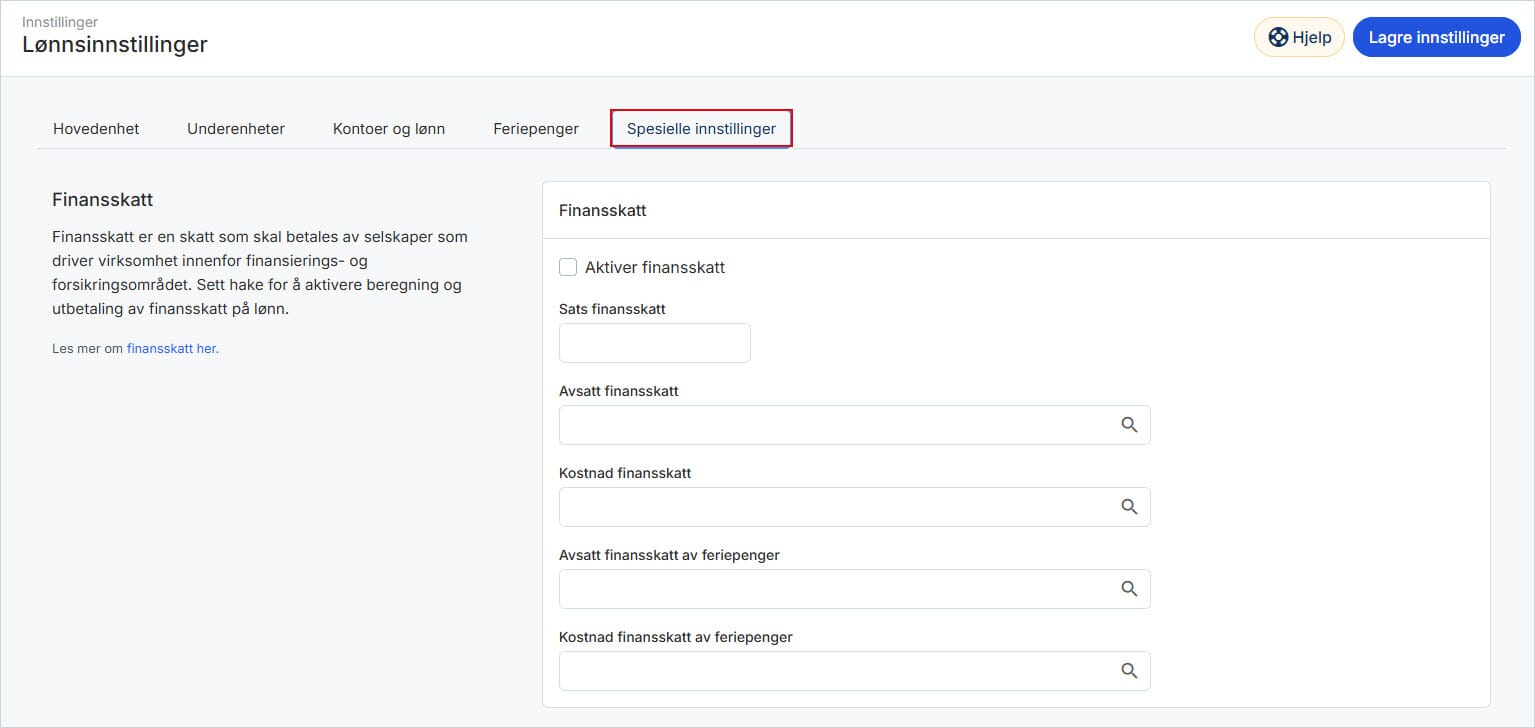The width and height of the screenshot is (1535, 728).
Task: Click the Innstillinger breadcrumb above the title
Action: pyautogui.click(x=60, y=21)
